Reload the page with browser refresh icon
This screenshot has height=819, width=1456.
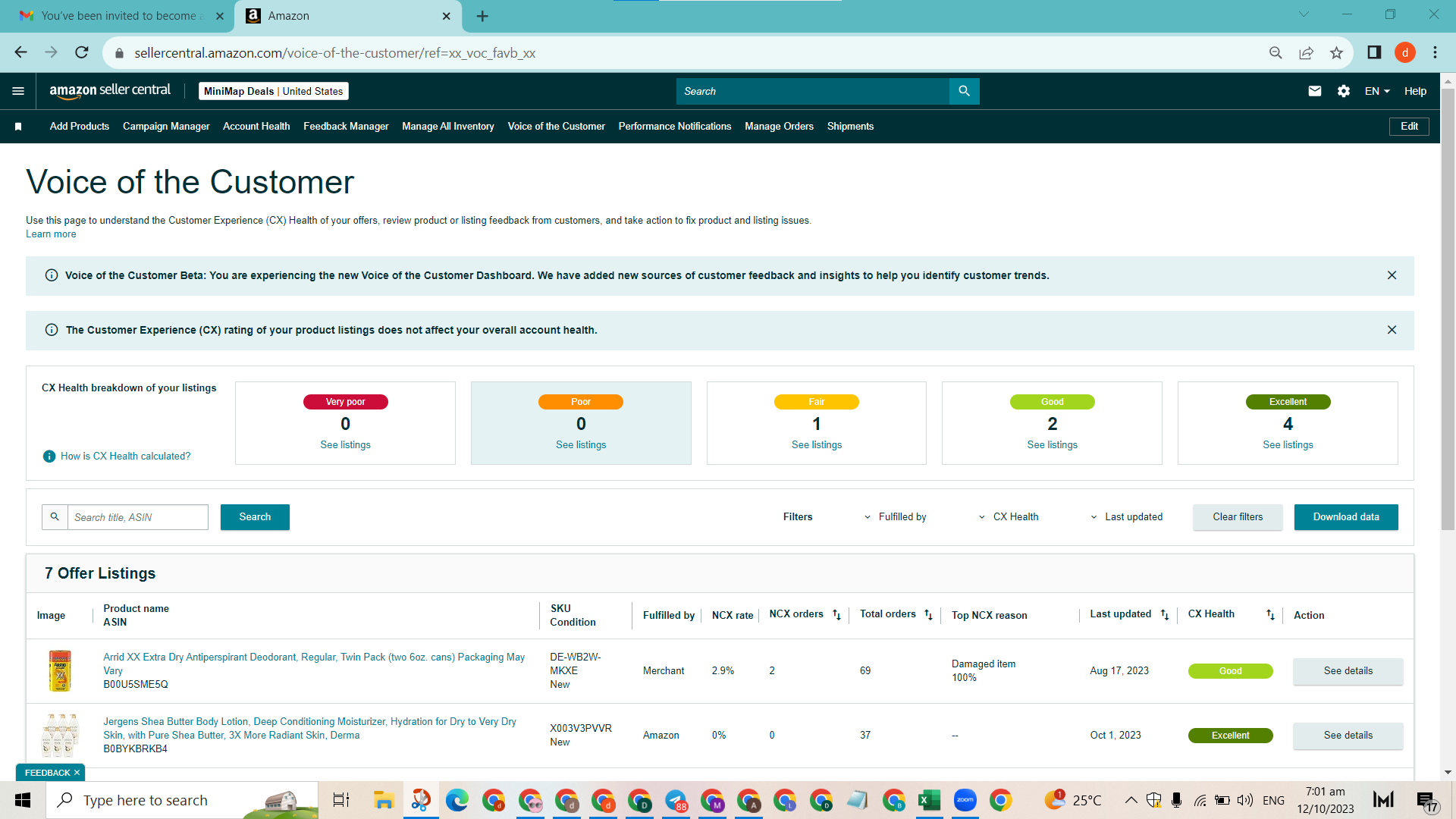(82, 52)
